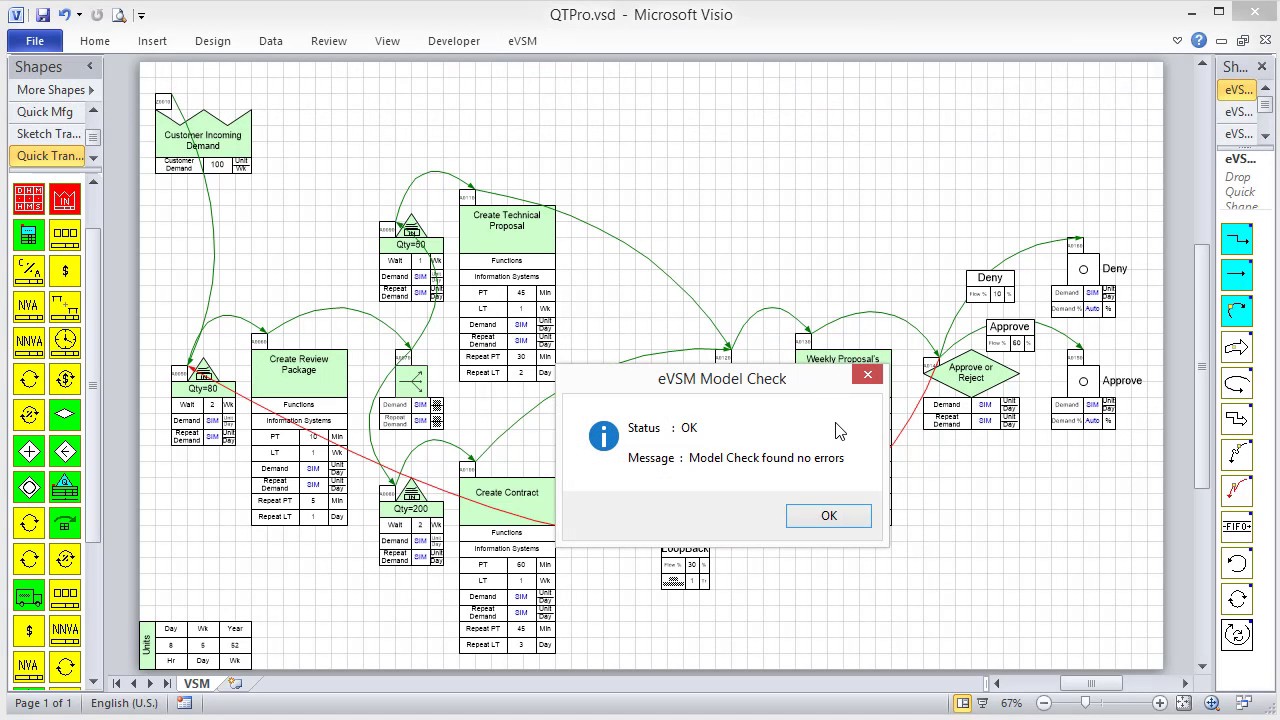Pick the green calculator stencil shape

point(29,235)
